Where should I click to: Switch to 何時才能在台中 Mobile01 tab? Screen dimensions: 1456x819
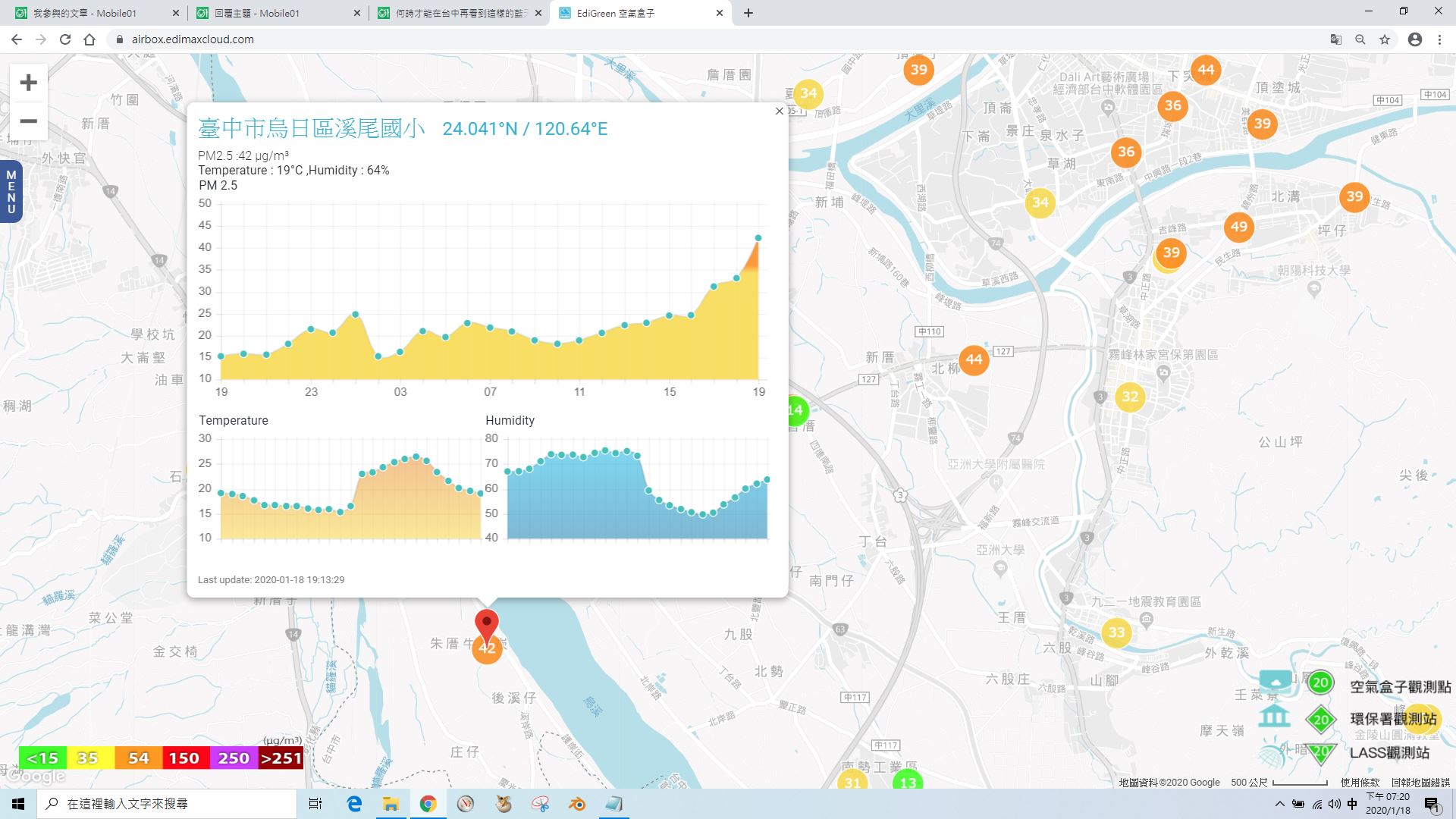460,13
